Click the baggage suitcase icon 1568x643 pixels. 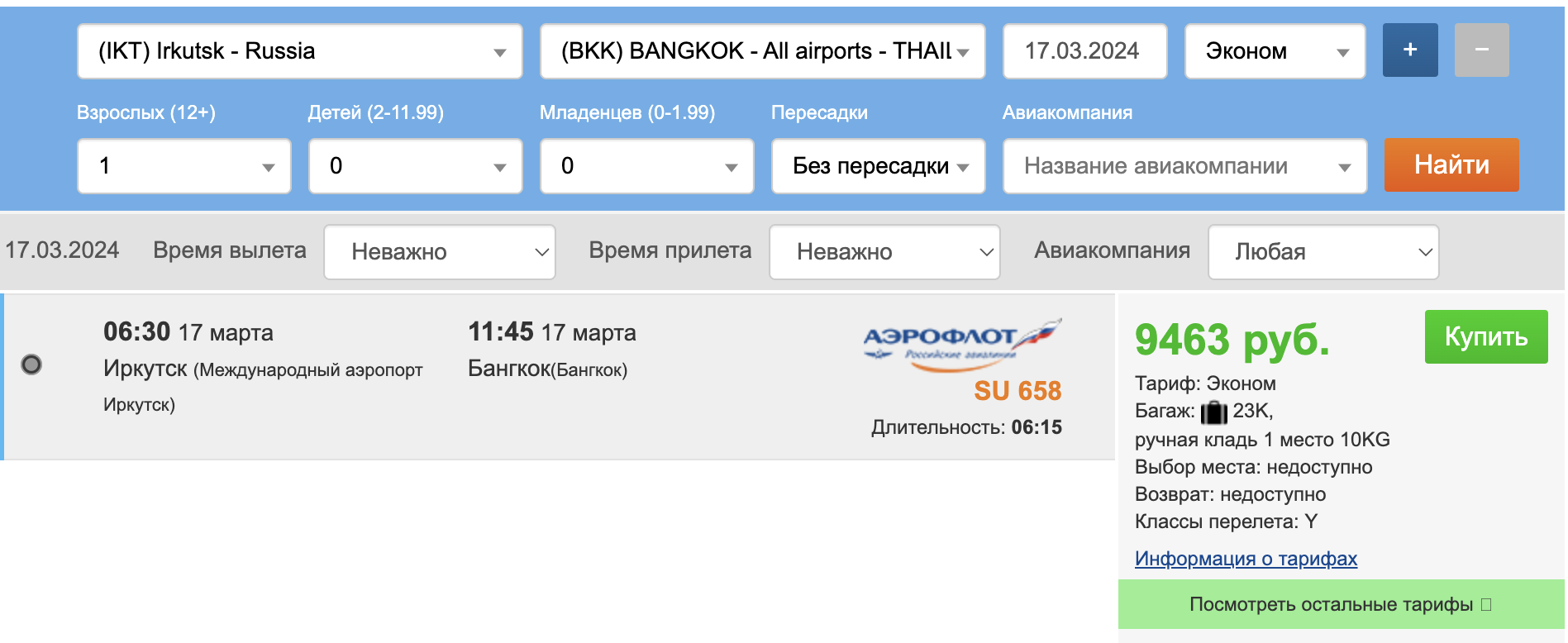click(1213, 412)
